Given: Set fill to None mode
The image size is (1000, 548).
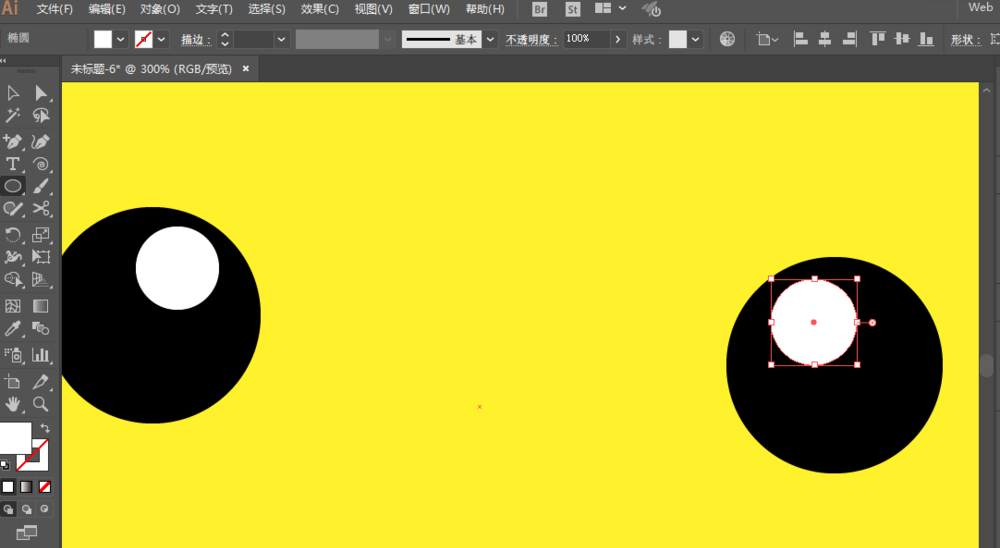Looking at the screenshot, I should pyautogui.click(x=45, y=487).
